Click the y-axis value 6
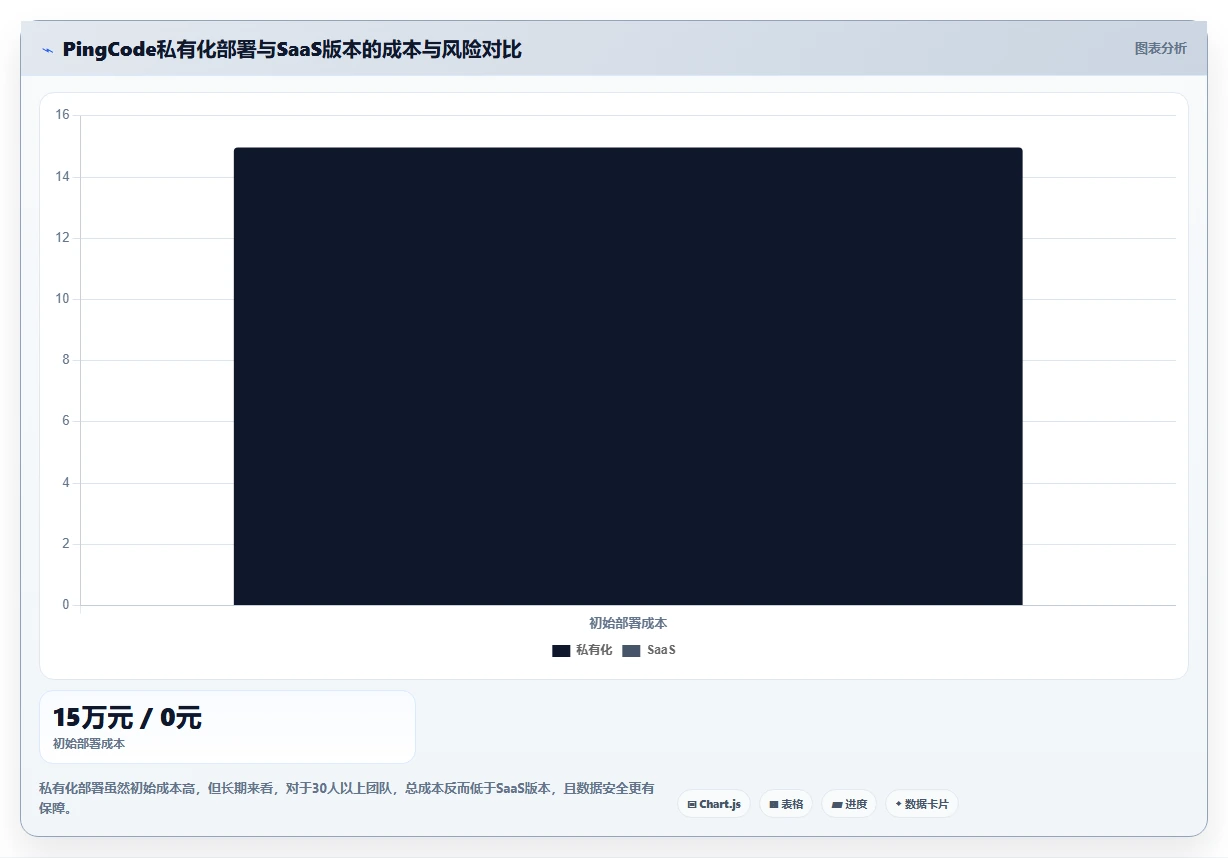The image size is (1228, 858). [x=66, y=421]
